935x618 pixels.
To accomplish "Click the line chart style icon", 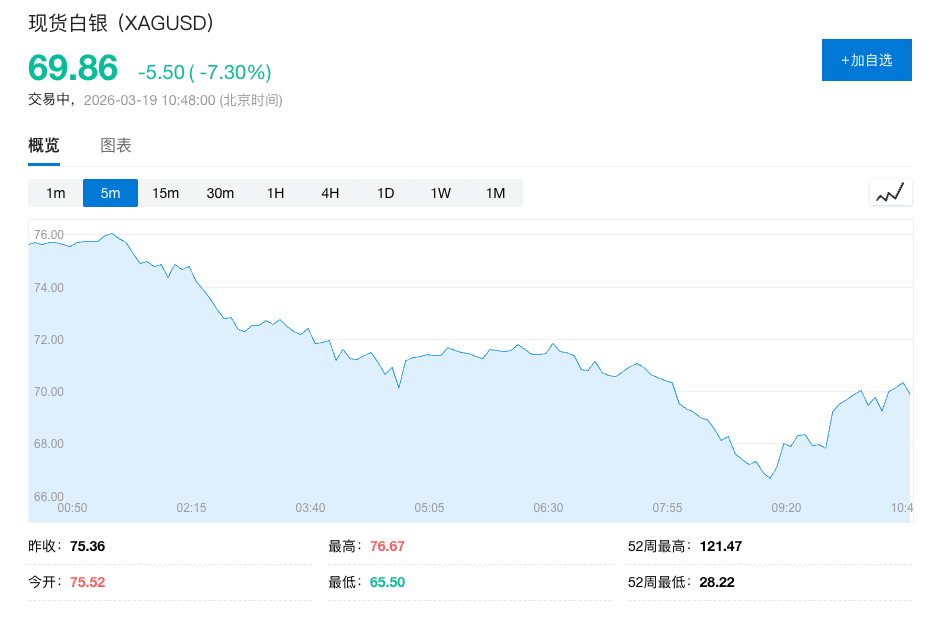I will click(890, 192).
